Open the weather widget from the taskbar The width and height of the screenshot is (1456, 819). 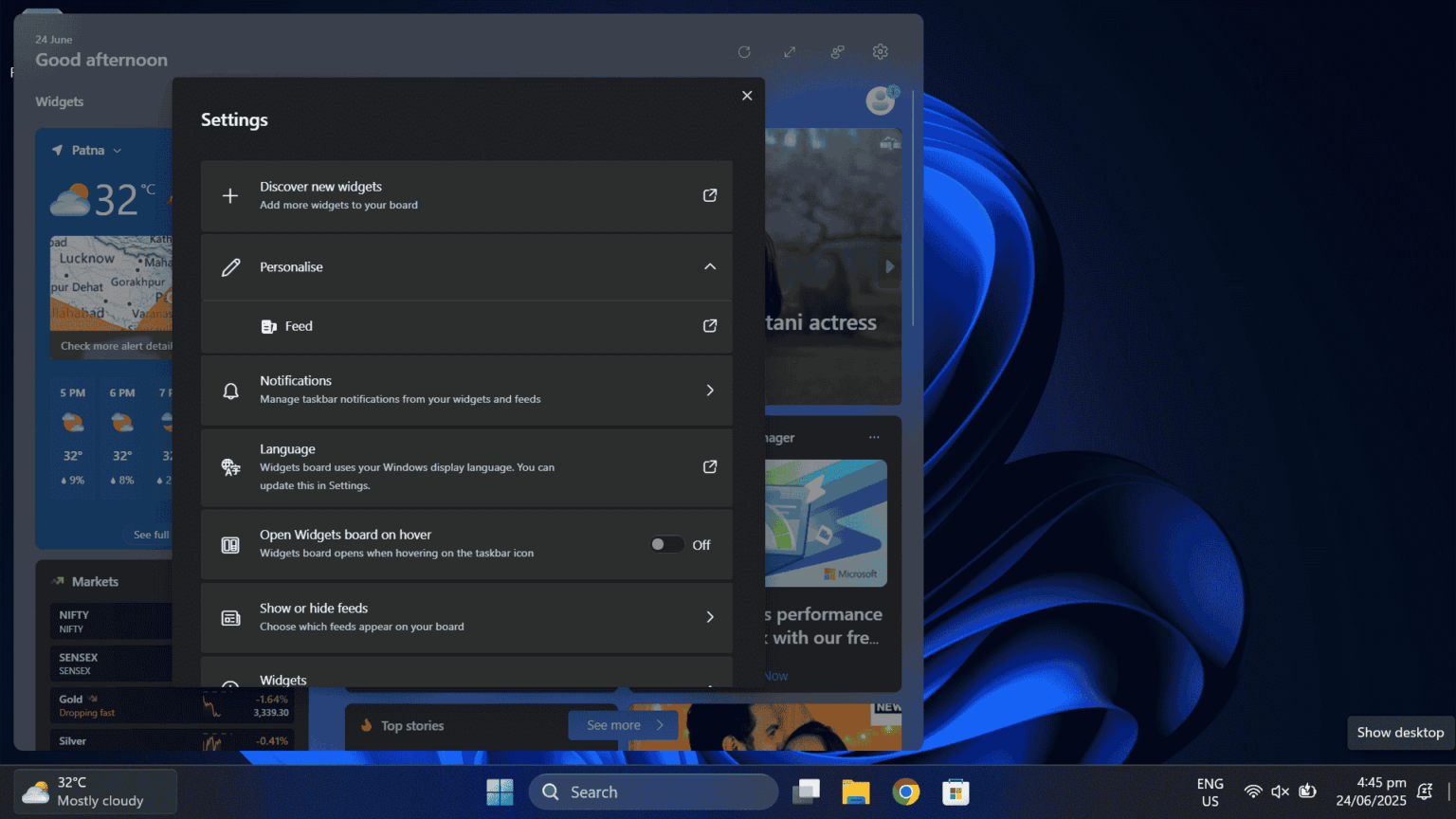(93, 792)
